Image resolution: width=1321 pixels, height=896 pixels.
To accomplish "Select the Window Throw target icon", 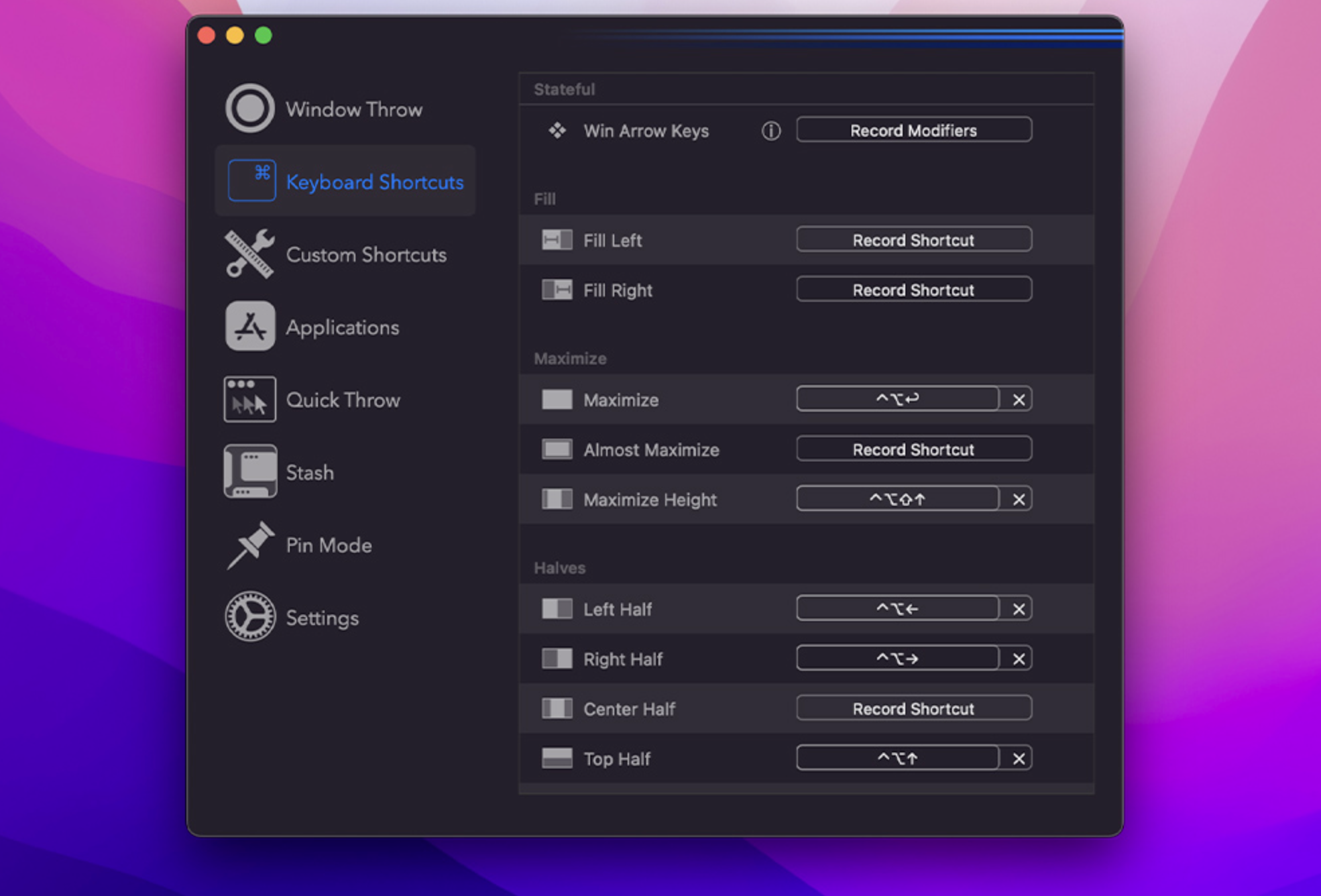I will click(x=249, y=107).
